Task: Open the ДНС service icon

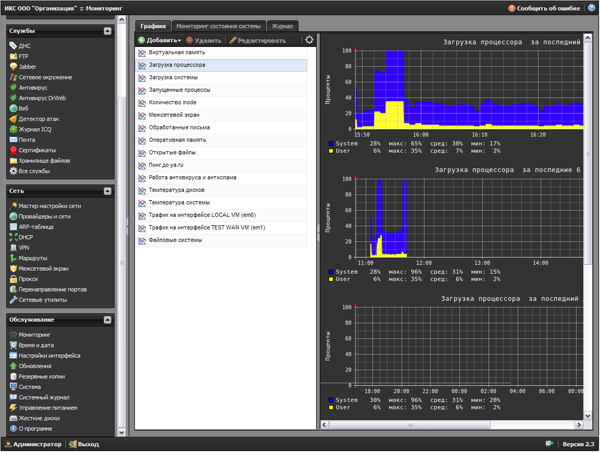Action: (13, 46)
